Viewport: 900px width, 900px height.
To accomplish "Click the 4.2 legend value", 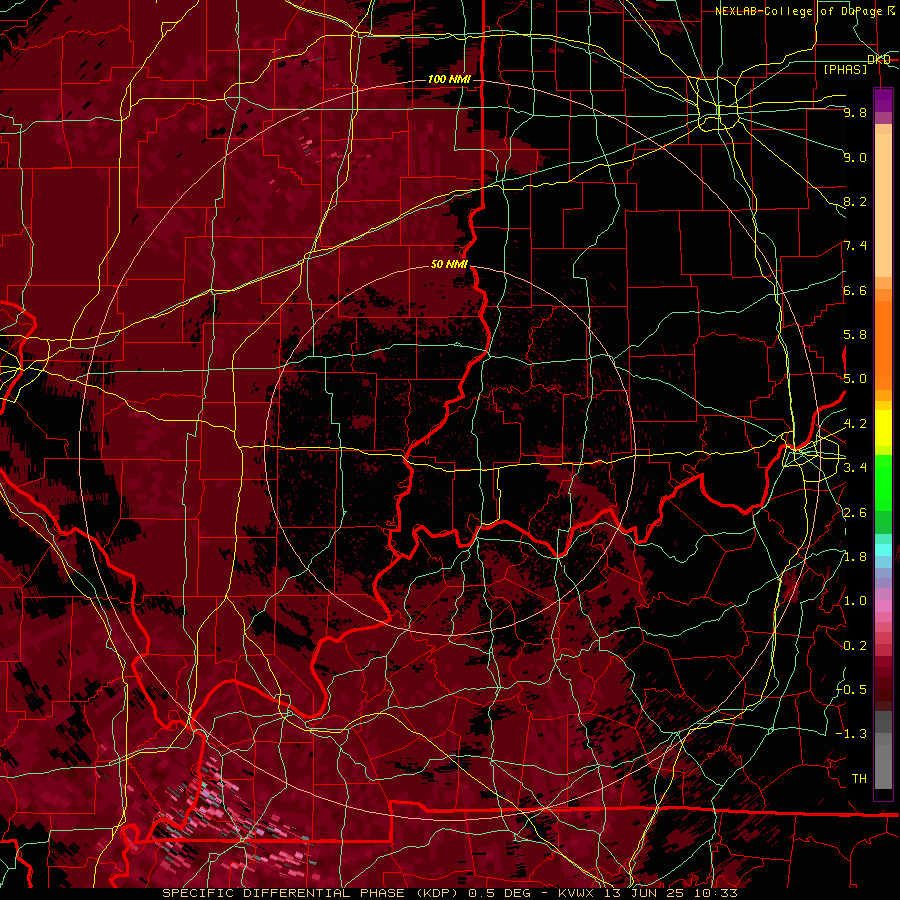I will 855,424.
